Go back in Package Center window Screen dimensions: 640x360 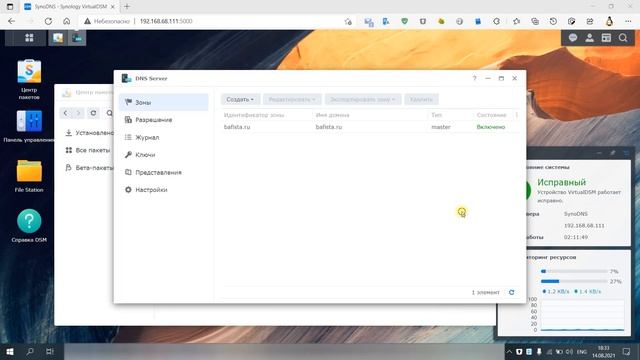(x=65, y=113)
